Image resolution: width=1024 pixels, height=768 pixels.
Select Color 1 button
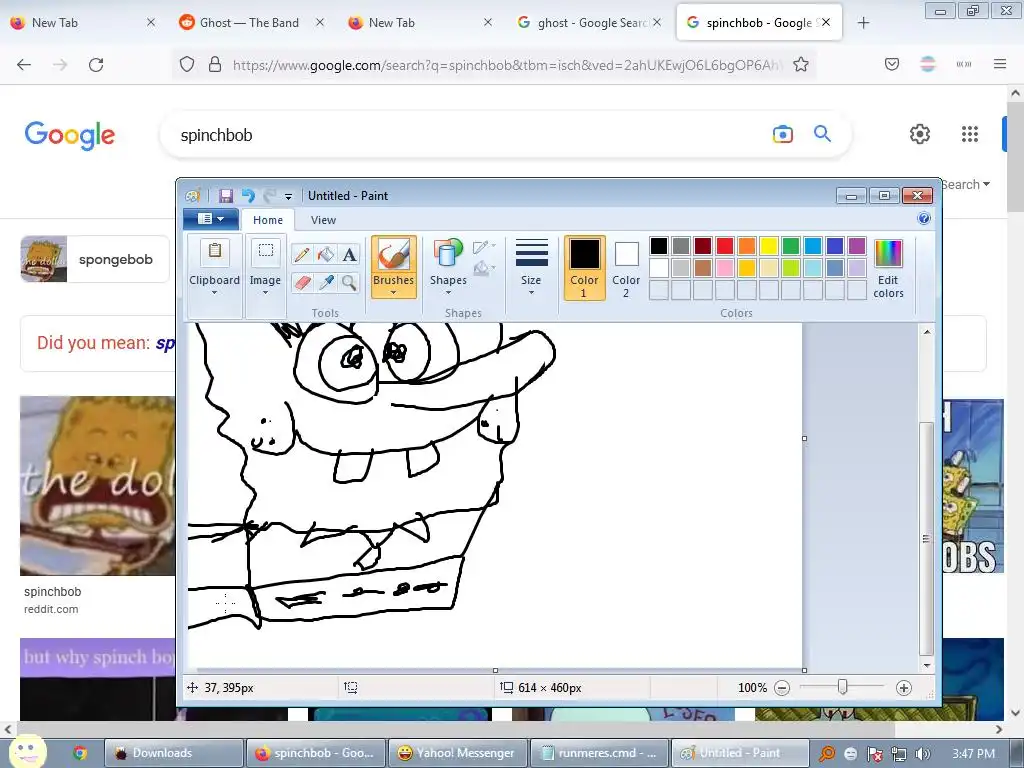pos(584,268)
